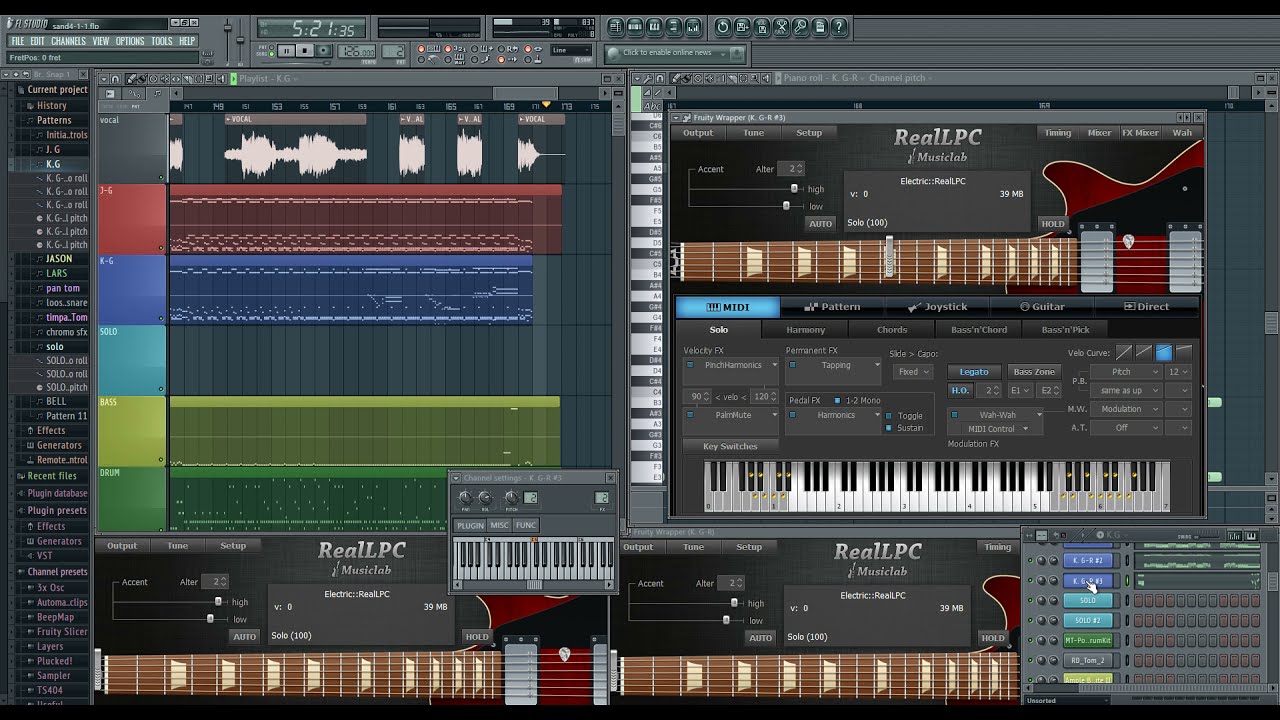The image size is (1280, 720).
Task: Open the help question-mark icon
Action: 839,27
